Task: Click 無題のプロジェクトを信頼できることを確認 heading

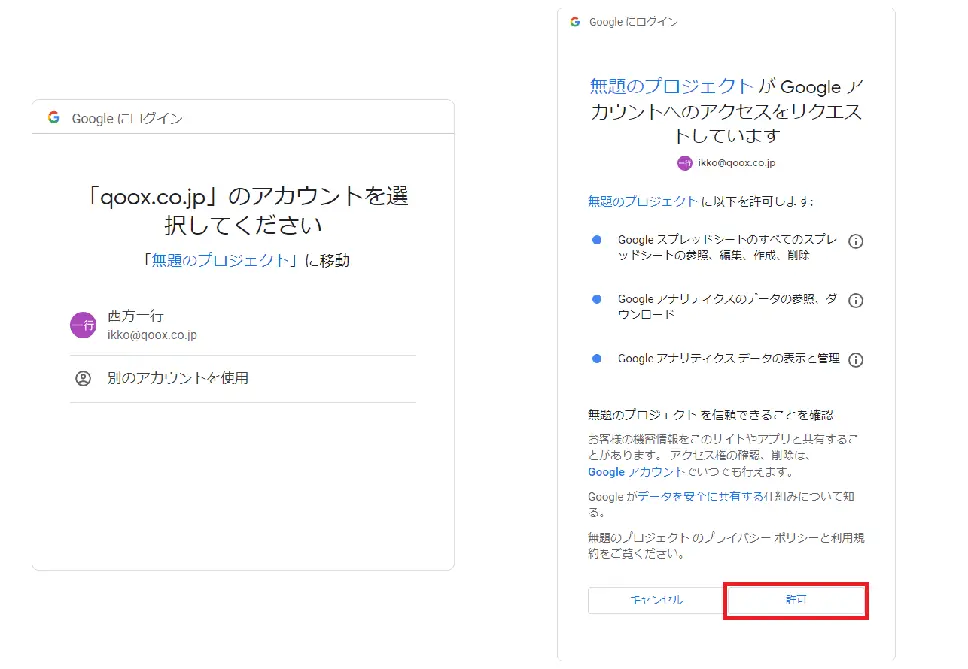Action: tap(711, 415)
